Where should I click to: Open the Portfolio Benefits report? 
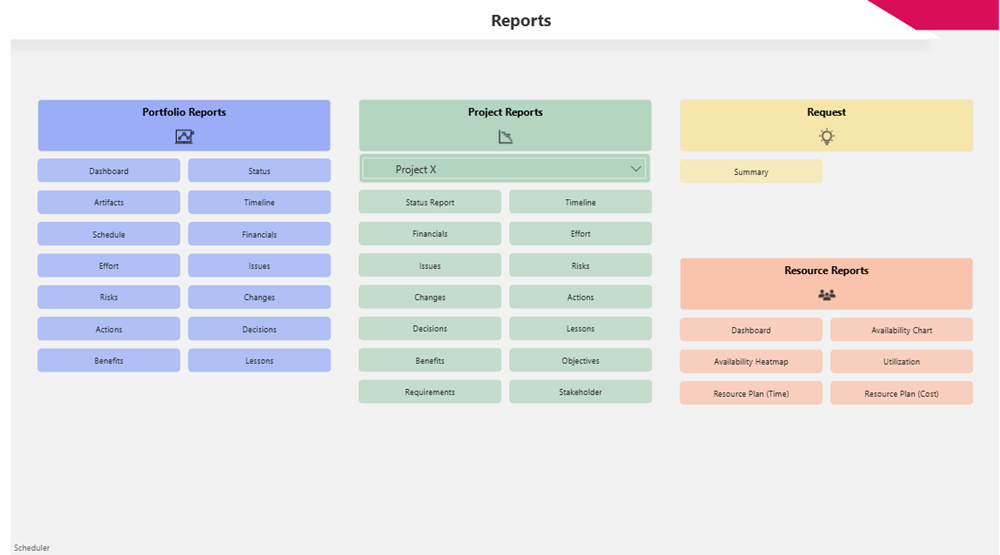109,360
